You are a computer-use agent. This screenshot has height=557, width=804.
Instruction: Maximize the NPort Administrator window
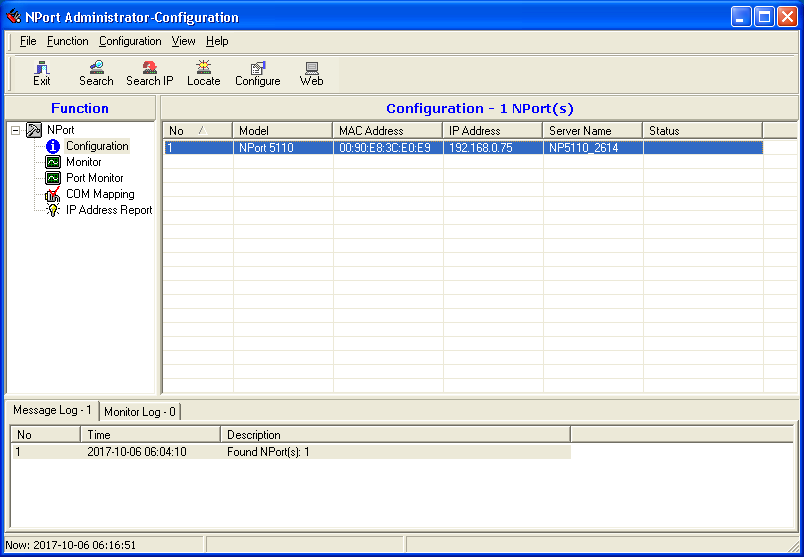764,17
